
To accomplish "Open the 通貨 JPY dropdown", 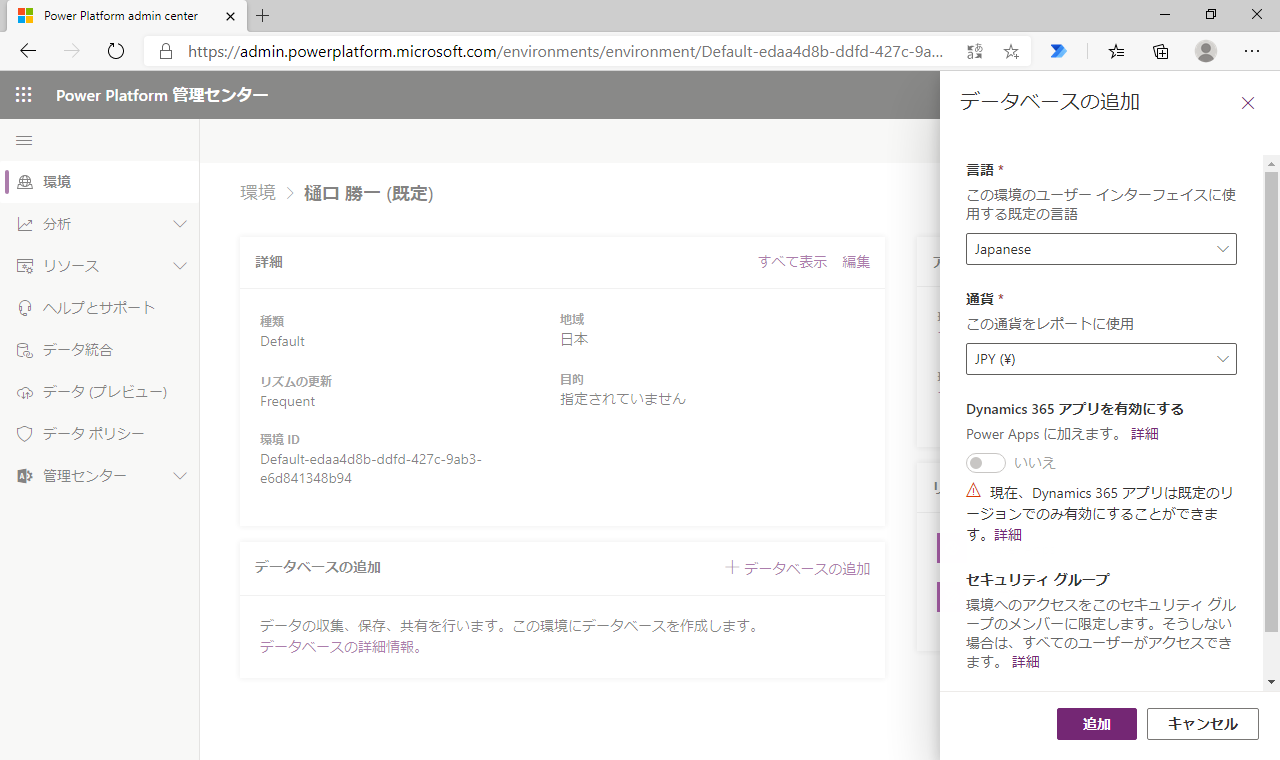I will coord(1101,359).
